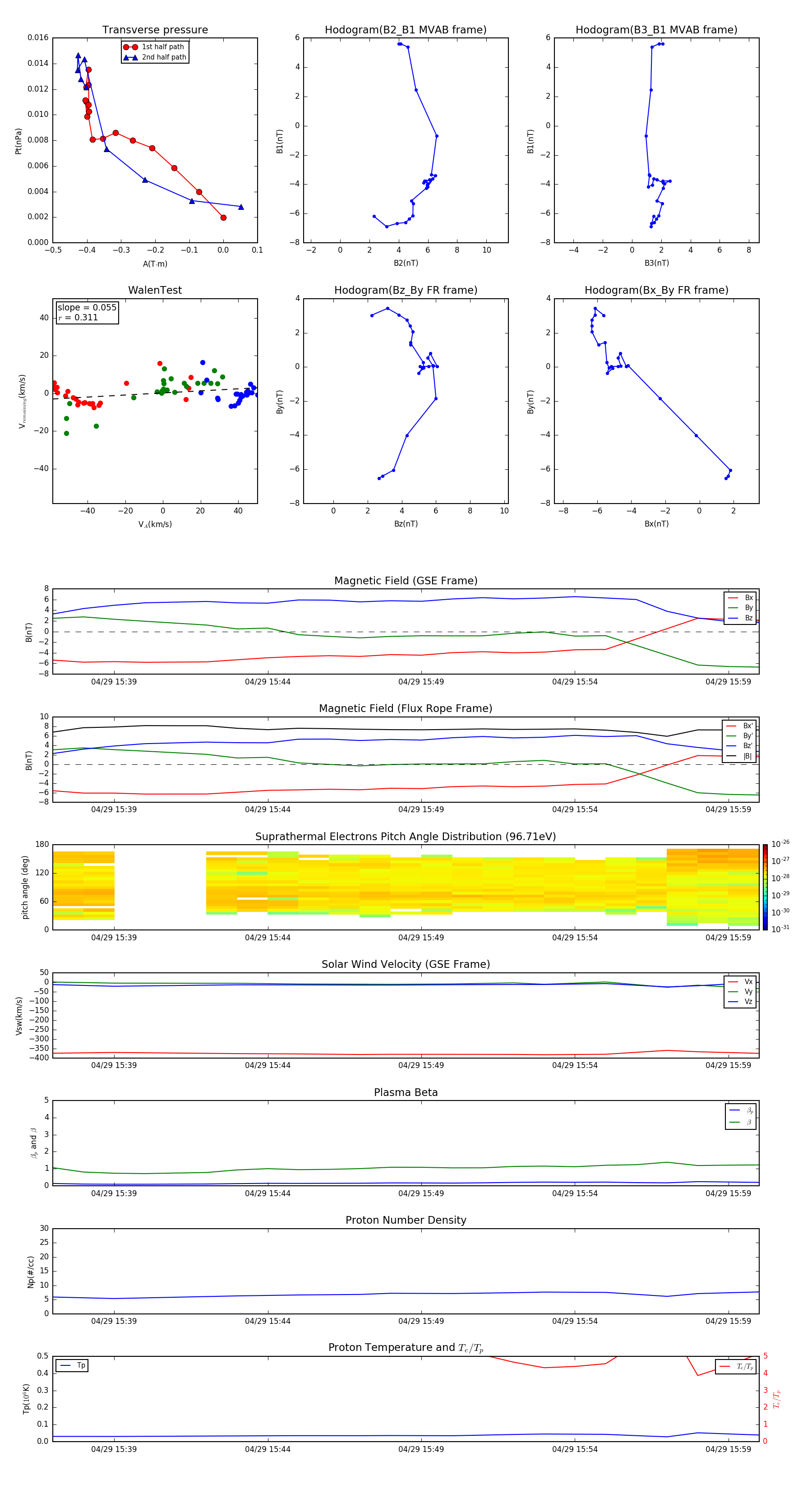Click the 'WalenTest' plot title
The width and height of the screenshot is (812, 1489).
pyautogui.click(x=155, y=290)
